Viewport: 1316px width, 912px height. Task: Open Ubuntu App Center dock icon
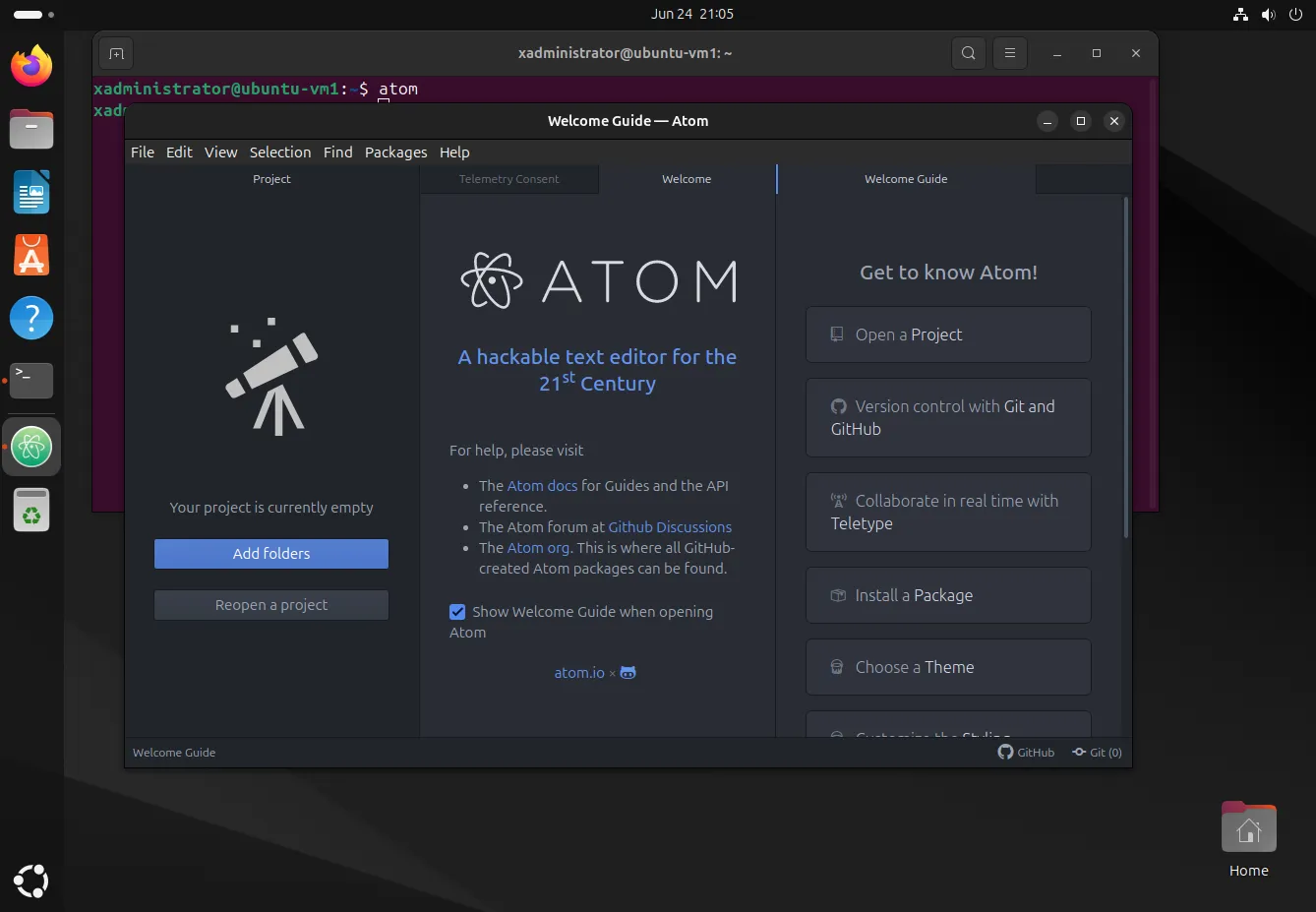[x=31, y=255]
